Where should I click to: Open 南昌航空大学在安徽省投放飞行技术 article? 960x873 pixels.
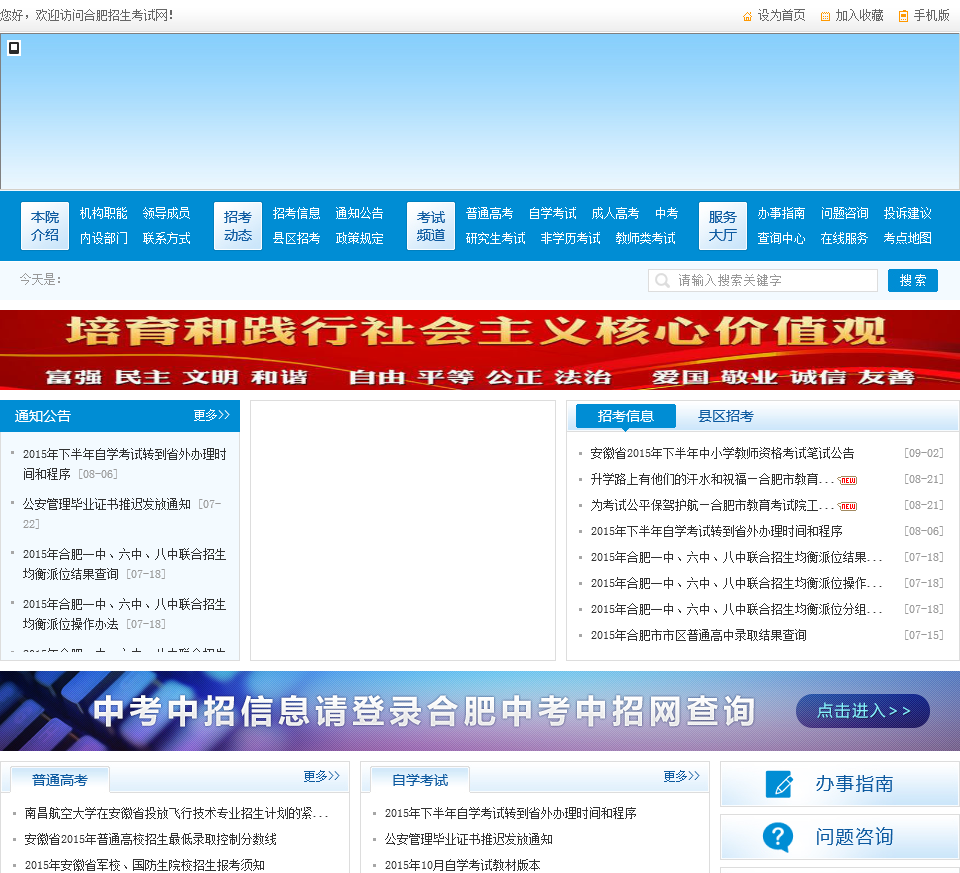tap(176, 814)
